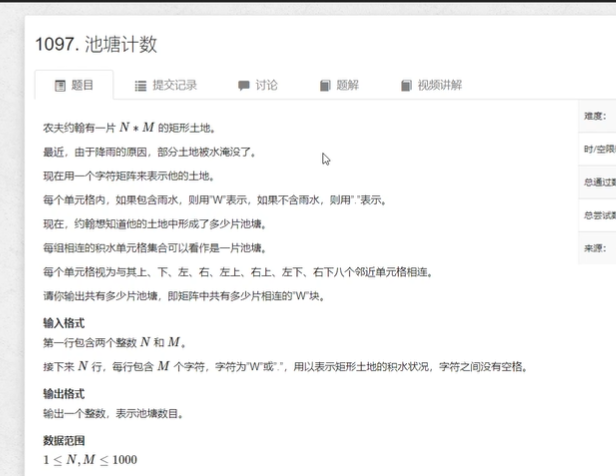616x476 pixels.
Task: Click the constraint 1 ≤ N,M ≤ 1000
Action: pyautogui.click(x=90, y=460)
